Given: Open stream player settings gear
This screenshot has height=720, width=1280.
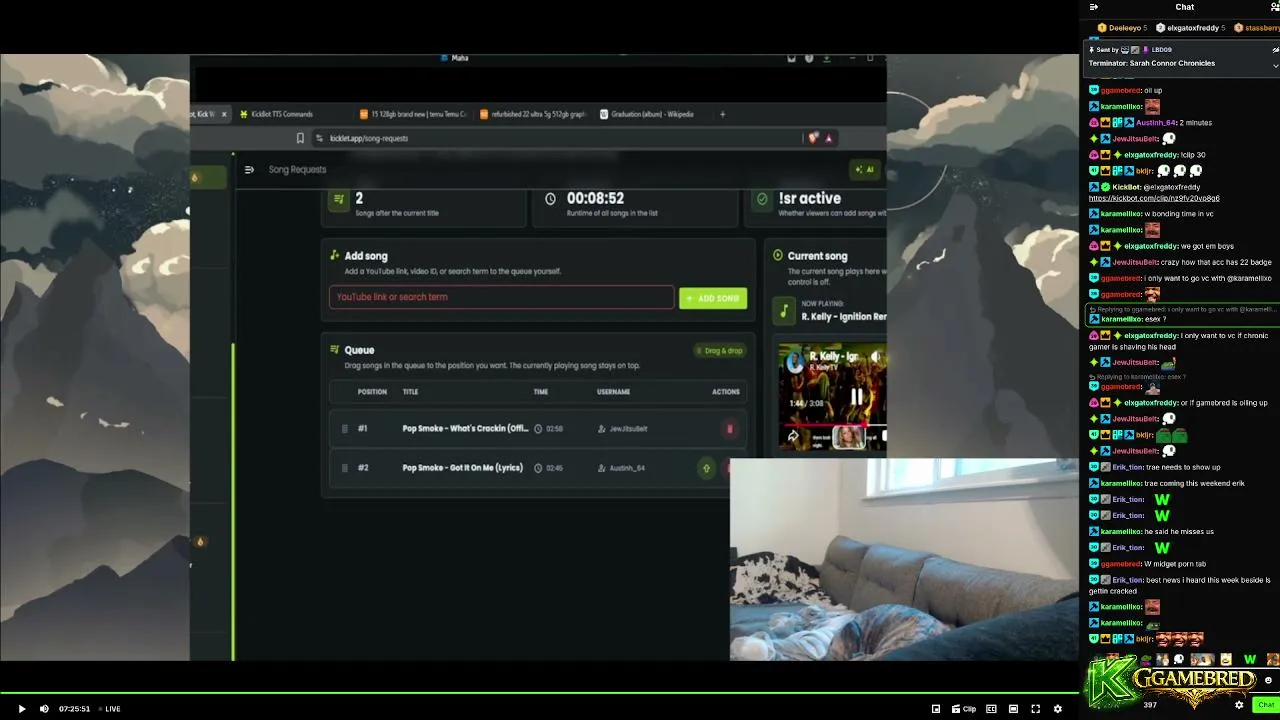Looking at the screenshot, I should coord(1057,709).
